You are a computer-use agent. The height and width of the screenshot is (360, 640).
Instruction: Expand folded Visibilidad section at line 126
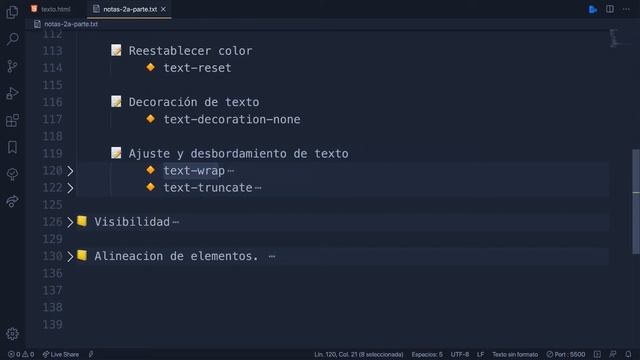click(70, 222)
